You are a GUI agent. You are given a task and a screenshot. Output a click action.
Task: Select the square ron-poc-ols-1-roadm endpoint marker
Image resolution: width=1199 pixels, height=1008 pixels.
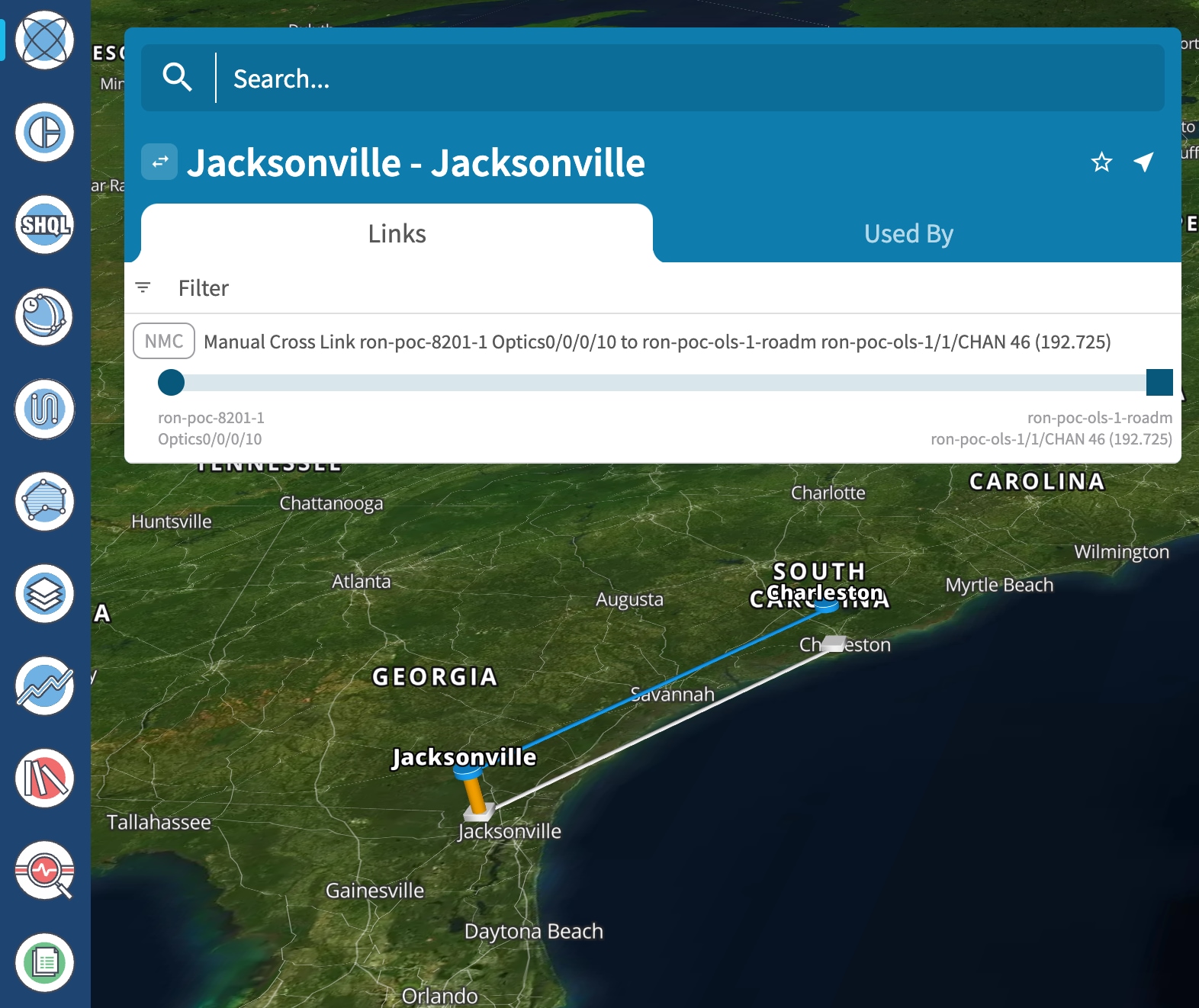[x=1159, y=382]
